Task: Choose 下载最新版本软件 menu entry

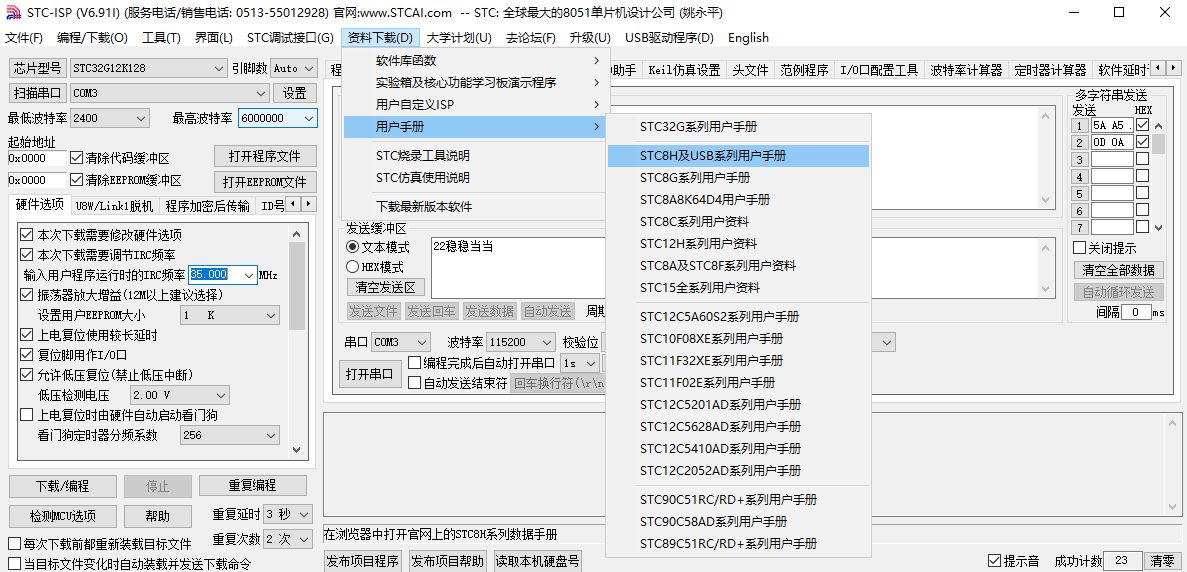Action: (x=475, y=207)
